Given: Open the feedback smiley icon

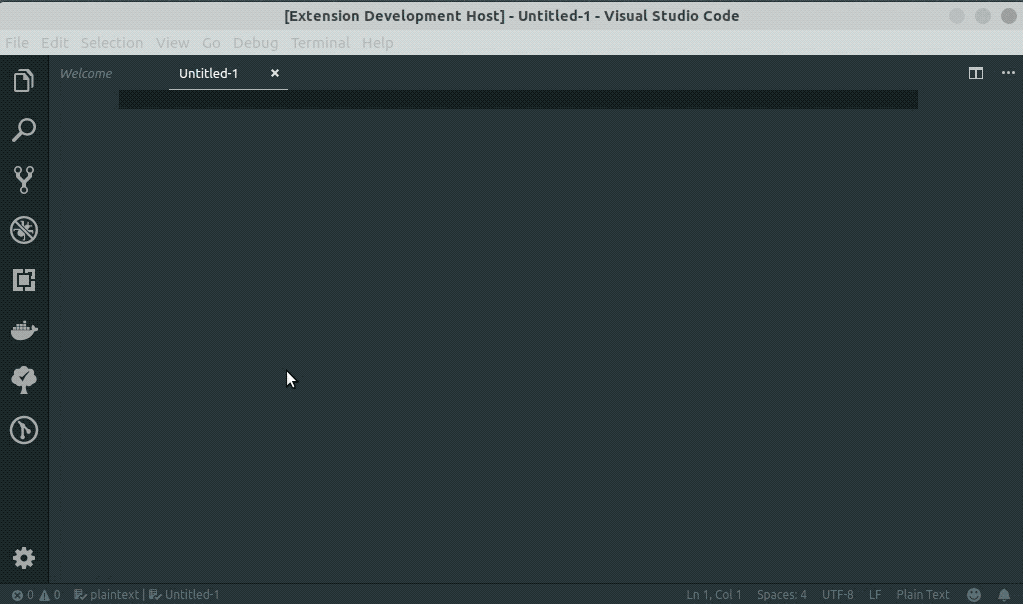Looking at the screenshot, I should (x=973, y=595).
